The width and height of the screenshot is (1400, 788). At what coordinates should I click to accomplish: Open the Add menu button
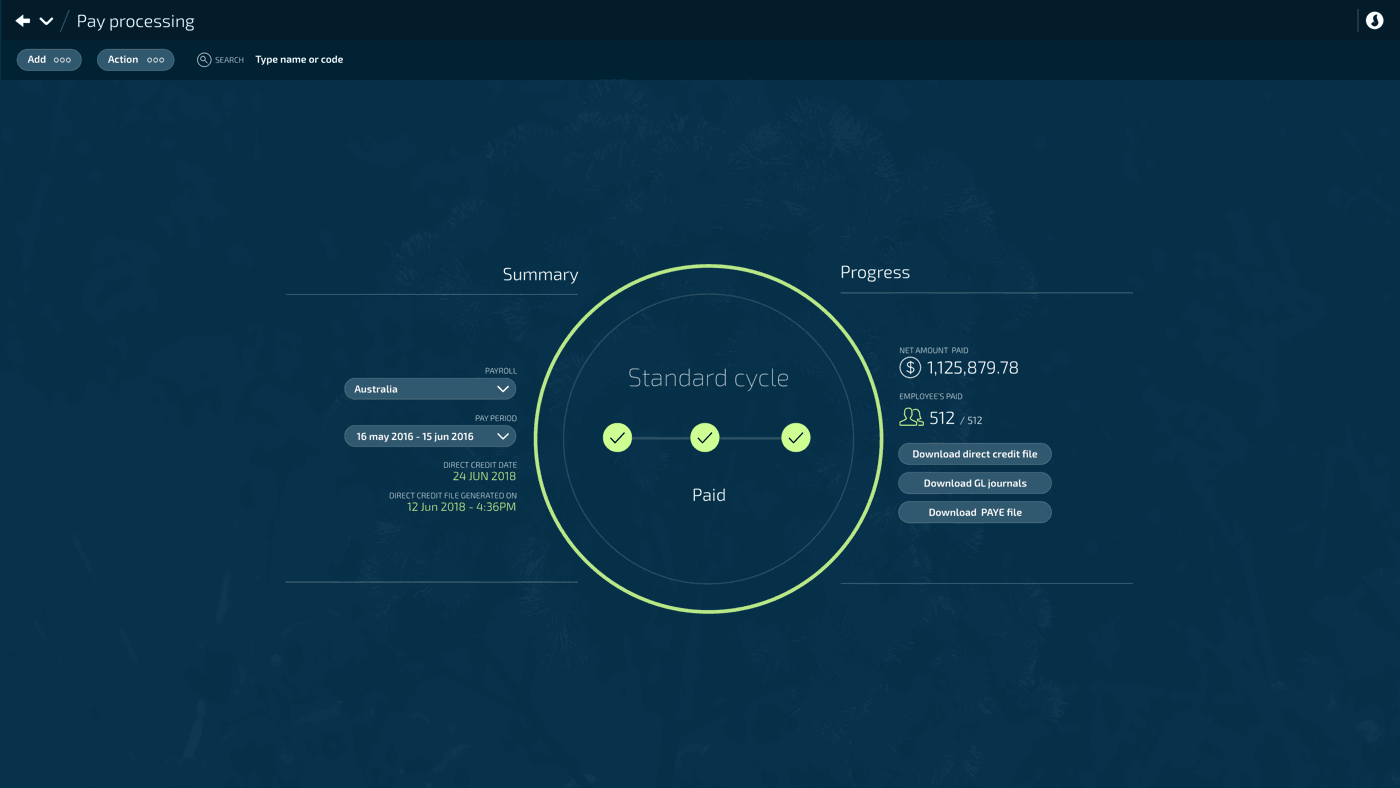pos(49,60)
